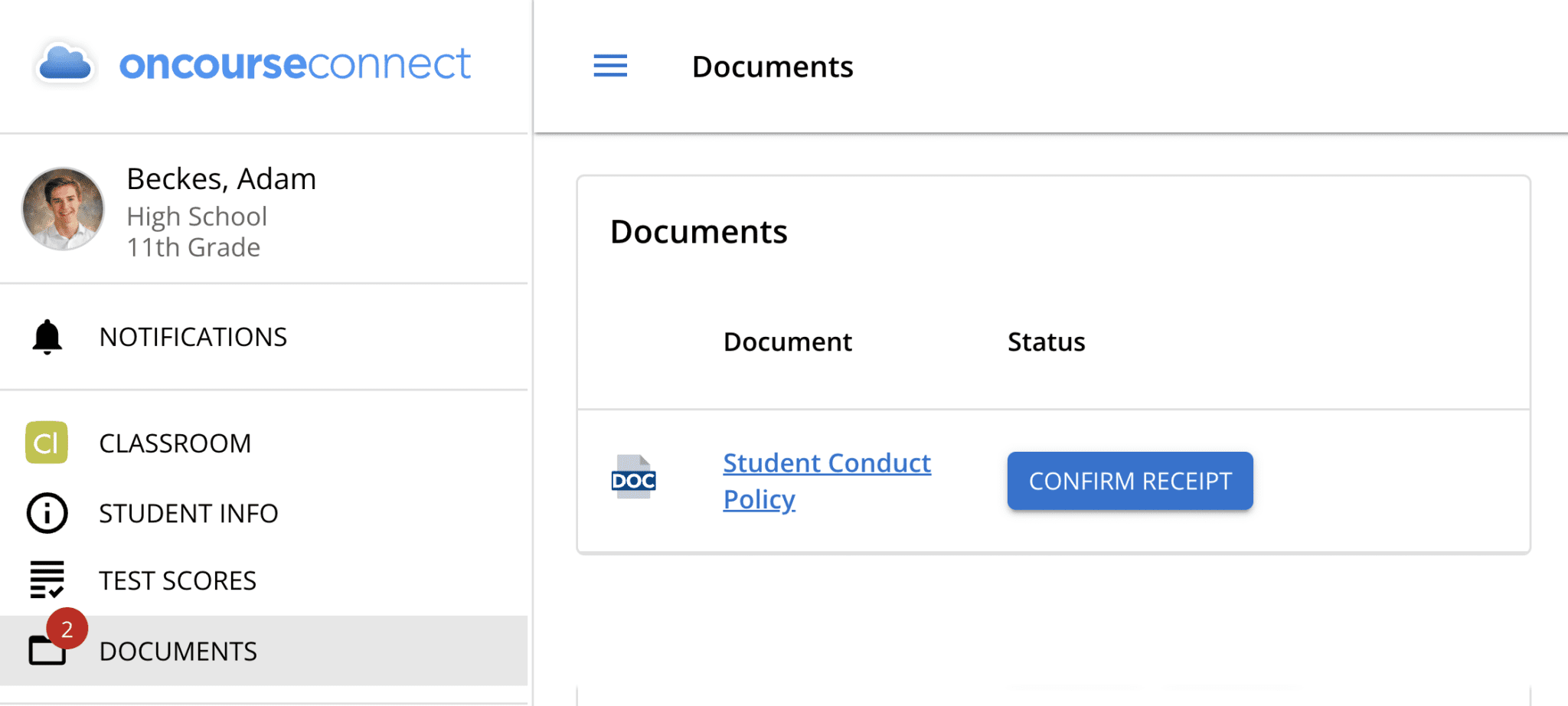Click the blue cloud logo icon
The image size is (1568, 706).
pyautogui.click(x=65, y=64)
